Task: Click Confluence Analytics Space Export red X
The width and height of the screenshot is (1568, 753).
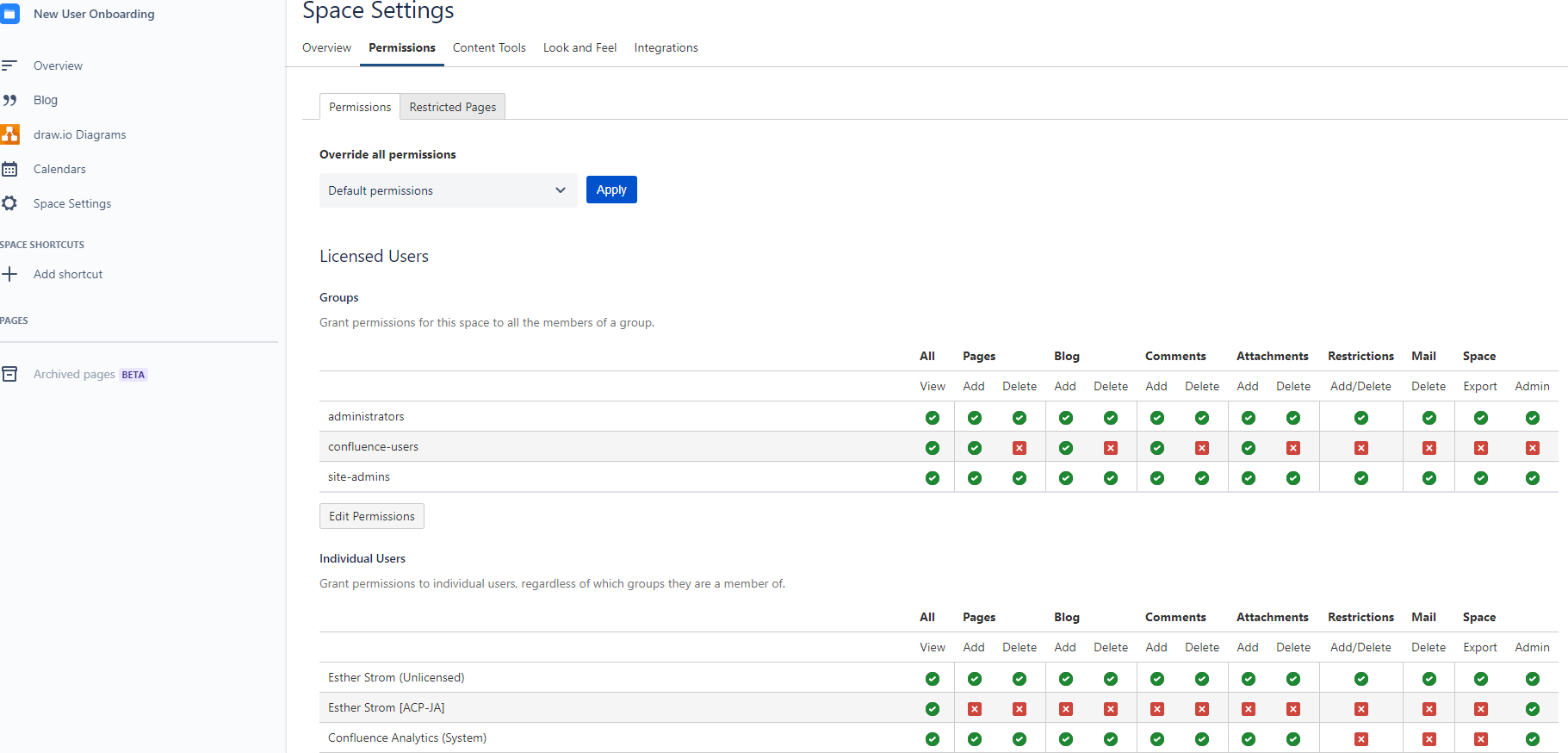Action: pyautogui.click(x=1481, y=739)
